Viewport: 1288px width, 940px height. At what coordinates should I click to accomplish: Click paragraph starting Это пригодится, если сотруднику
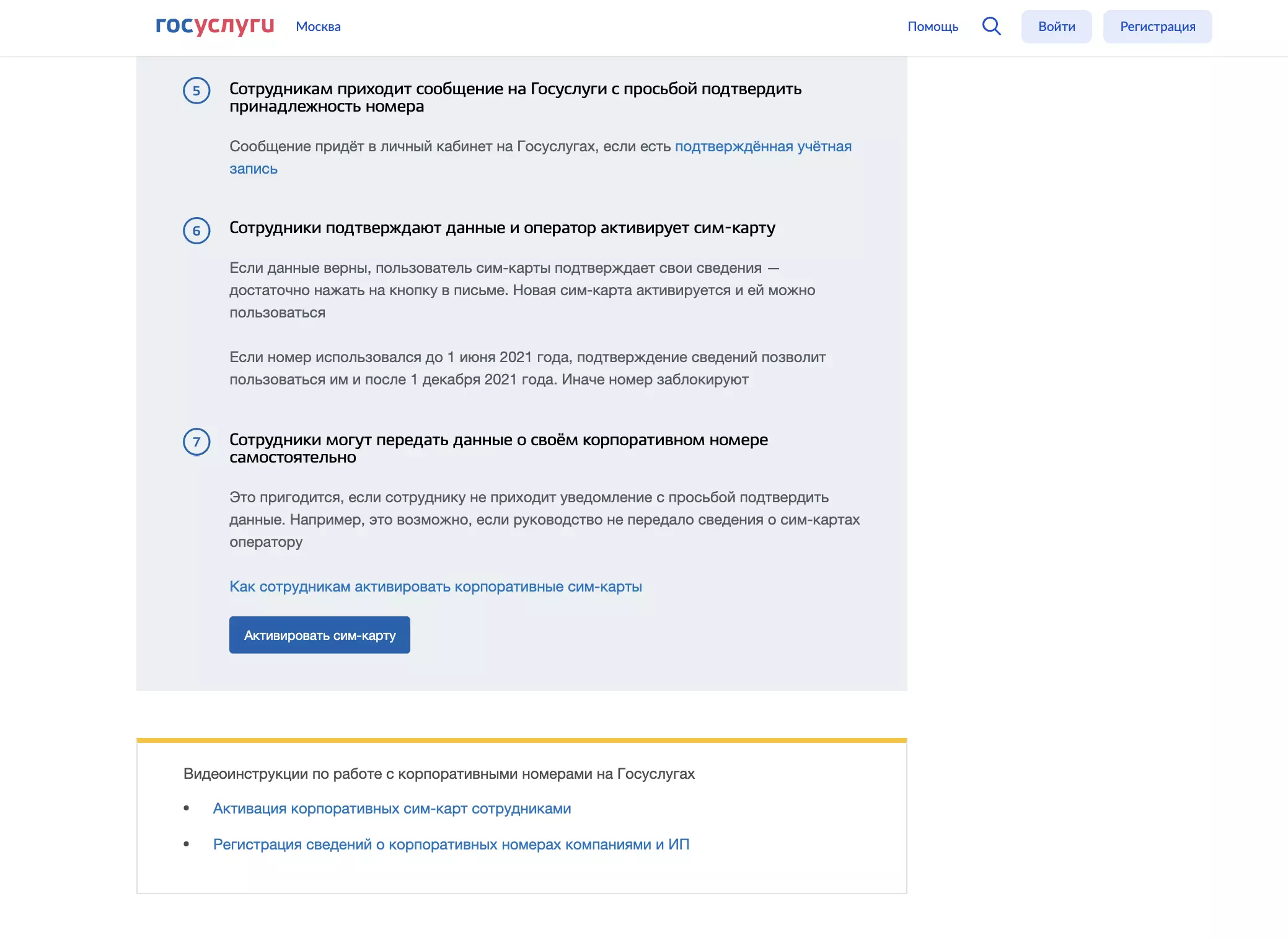[544, 520]
